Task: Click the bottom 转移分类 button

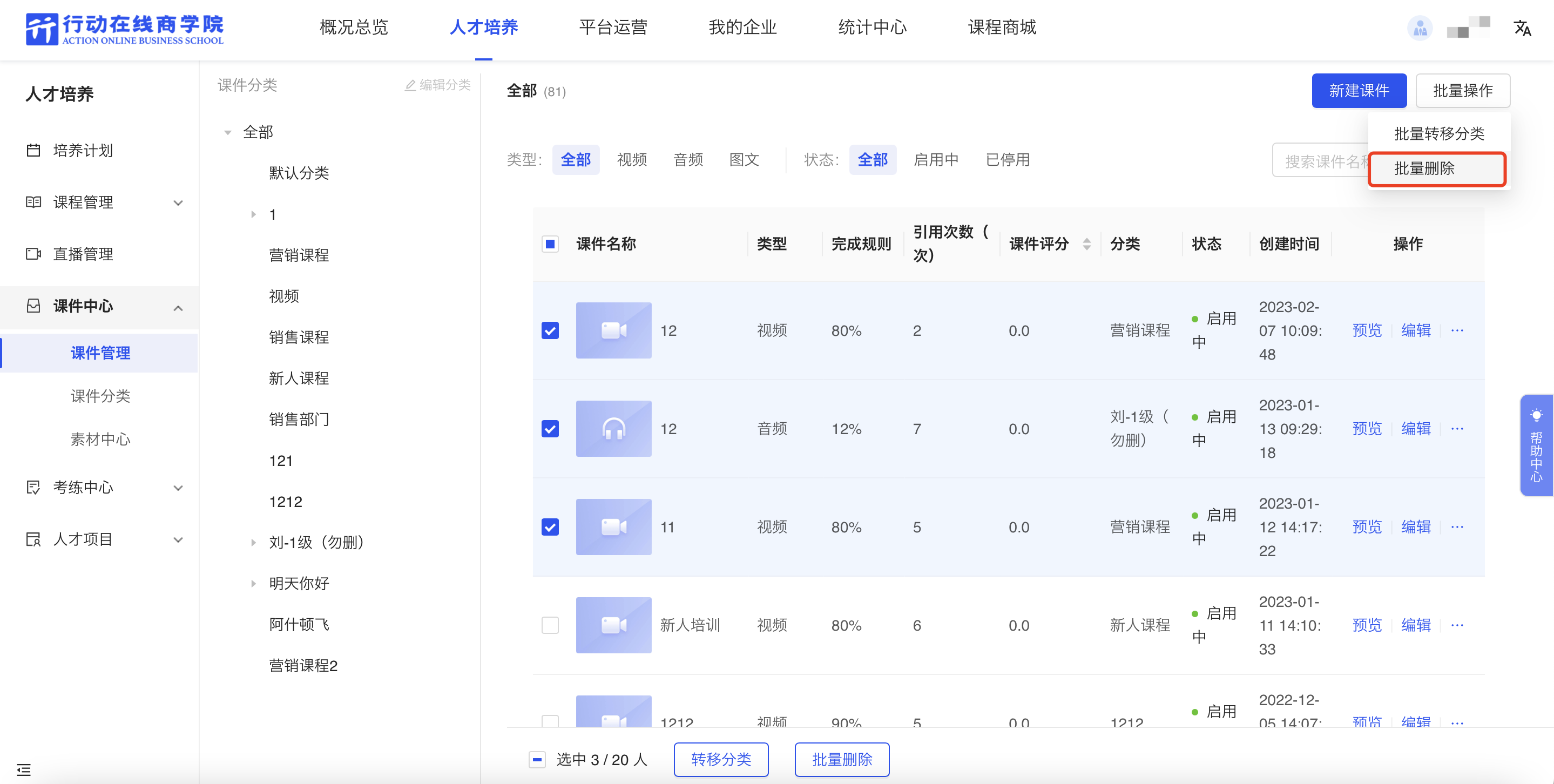Action: 721,759
